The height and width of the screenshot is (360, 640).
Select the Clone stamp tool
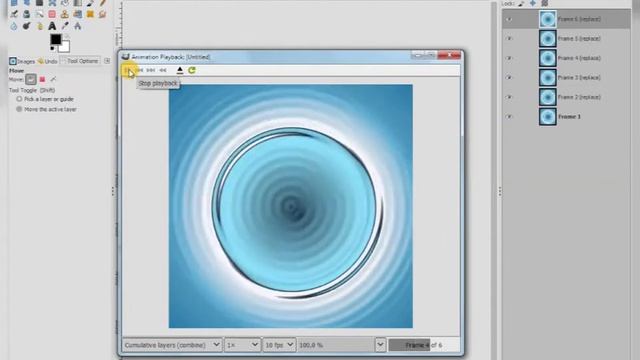(64, 14)
